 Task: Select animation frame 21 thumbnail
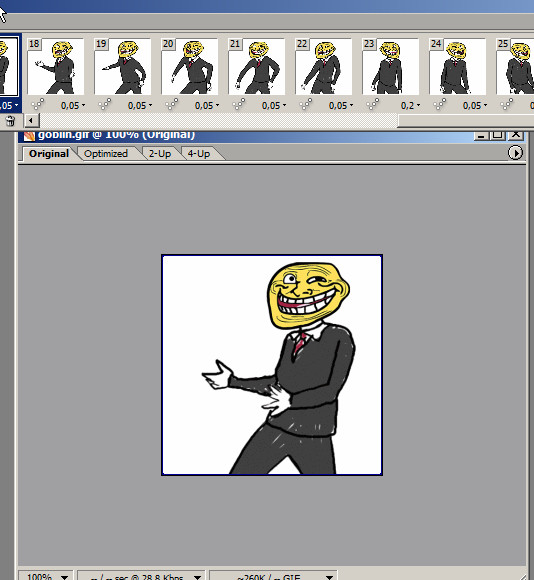click(256, 66)
